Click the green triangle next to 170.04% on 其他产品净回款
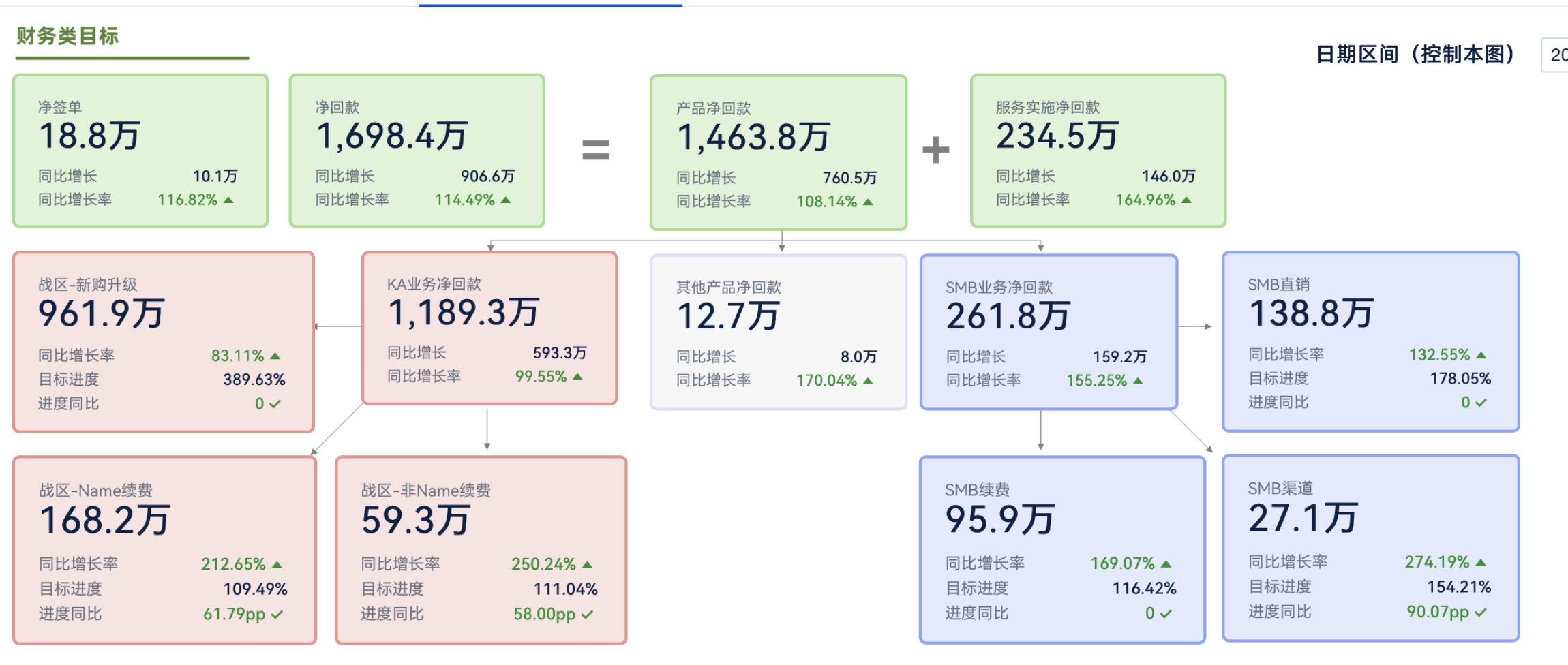 [x=866, y=381]
